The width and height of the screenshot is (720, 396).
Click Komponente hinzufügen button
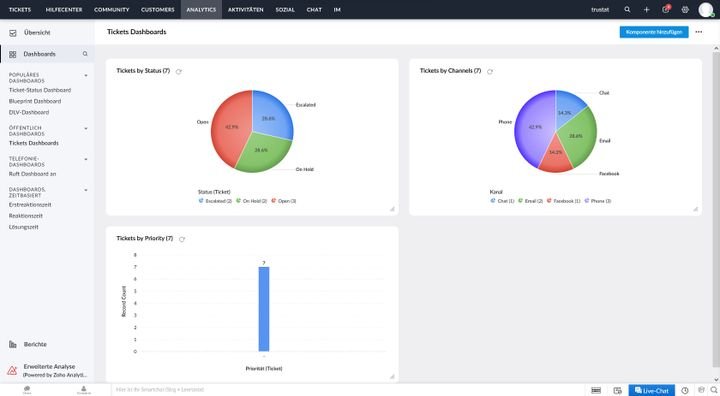click(x=654, y=32)
